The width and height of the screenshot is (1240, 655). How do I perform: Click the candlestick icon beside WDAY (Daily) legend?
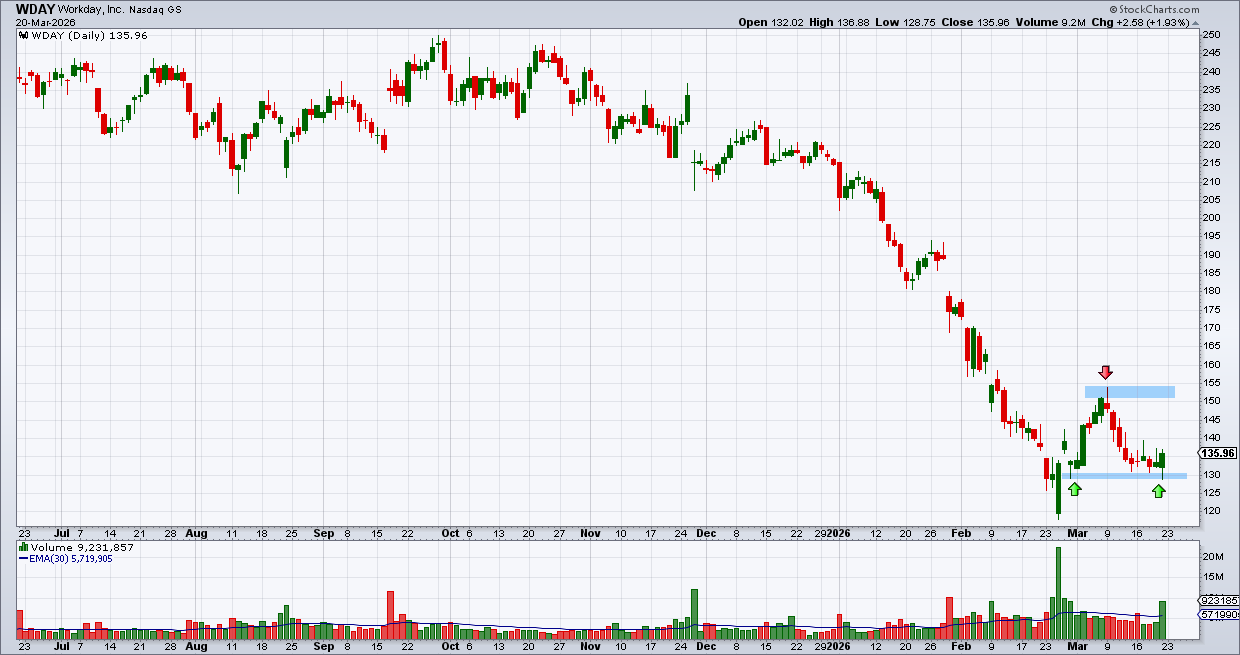[22, 35]
